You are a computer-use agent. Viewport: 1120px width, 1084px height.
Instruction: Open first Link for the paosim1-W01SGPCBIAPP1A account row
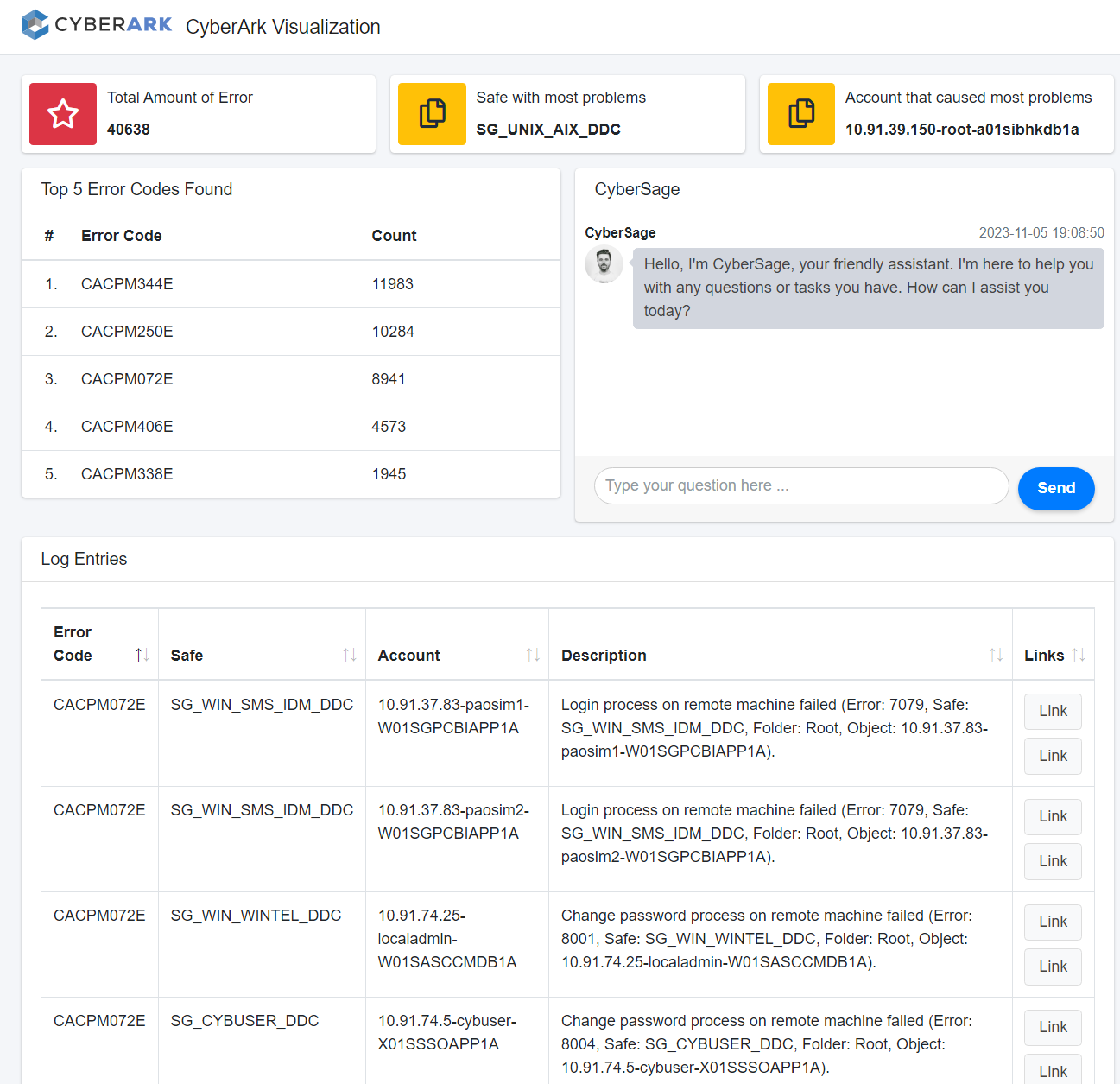point(1053,711)
